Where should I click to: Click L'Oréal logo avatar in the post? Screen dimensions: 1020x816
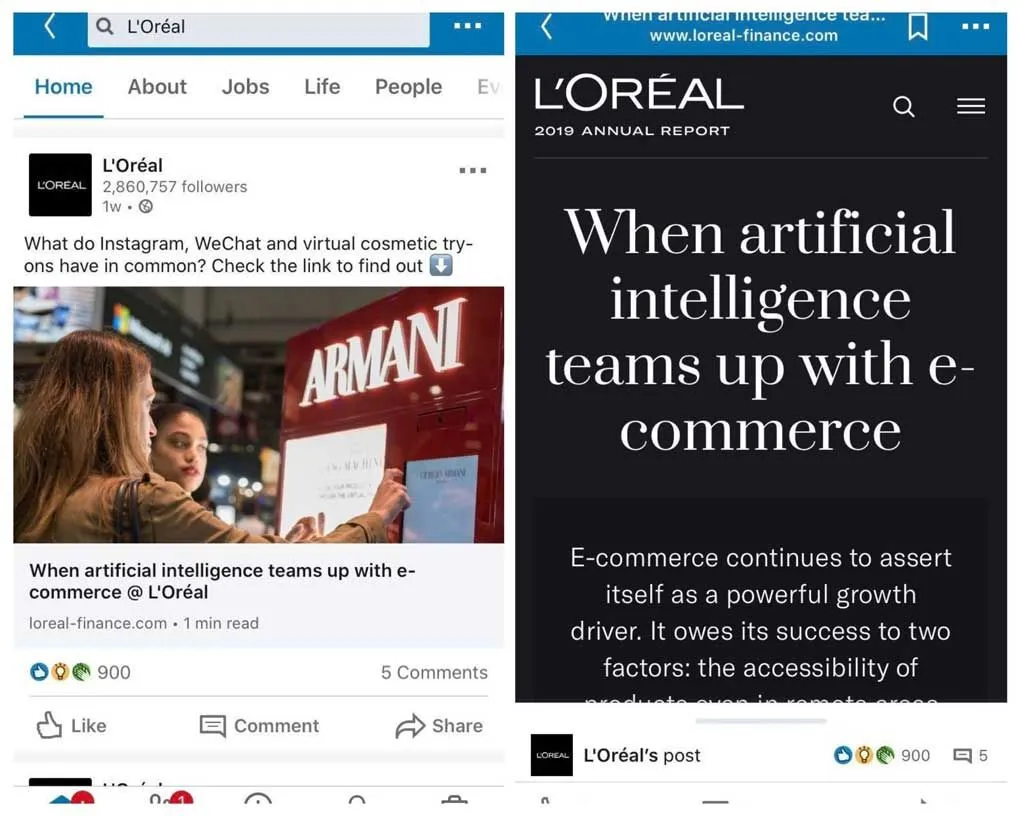pyautogui.click(x=60, y=185)
